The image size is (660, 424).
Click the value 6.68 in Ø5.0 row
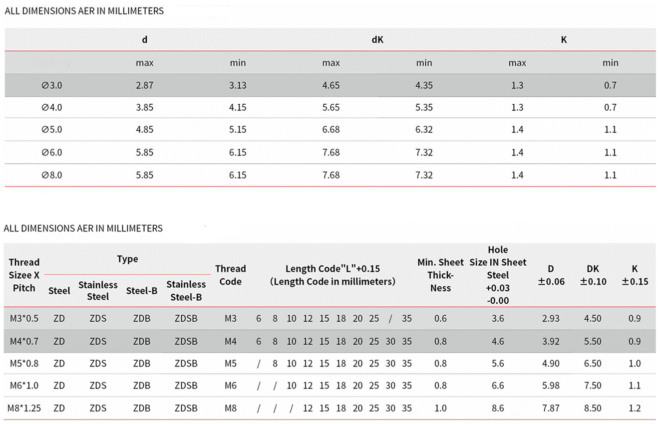(x=331, y=130)
